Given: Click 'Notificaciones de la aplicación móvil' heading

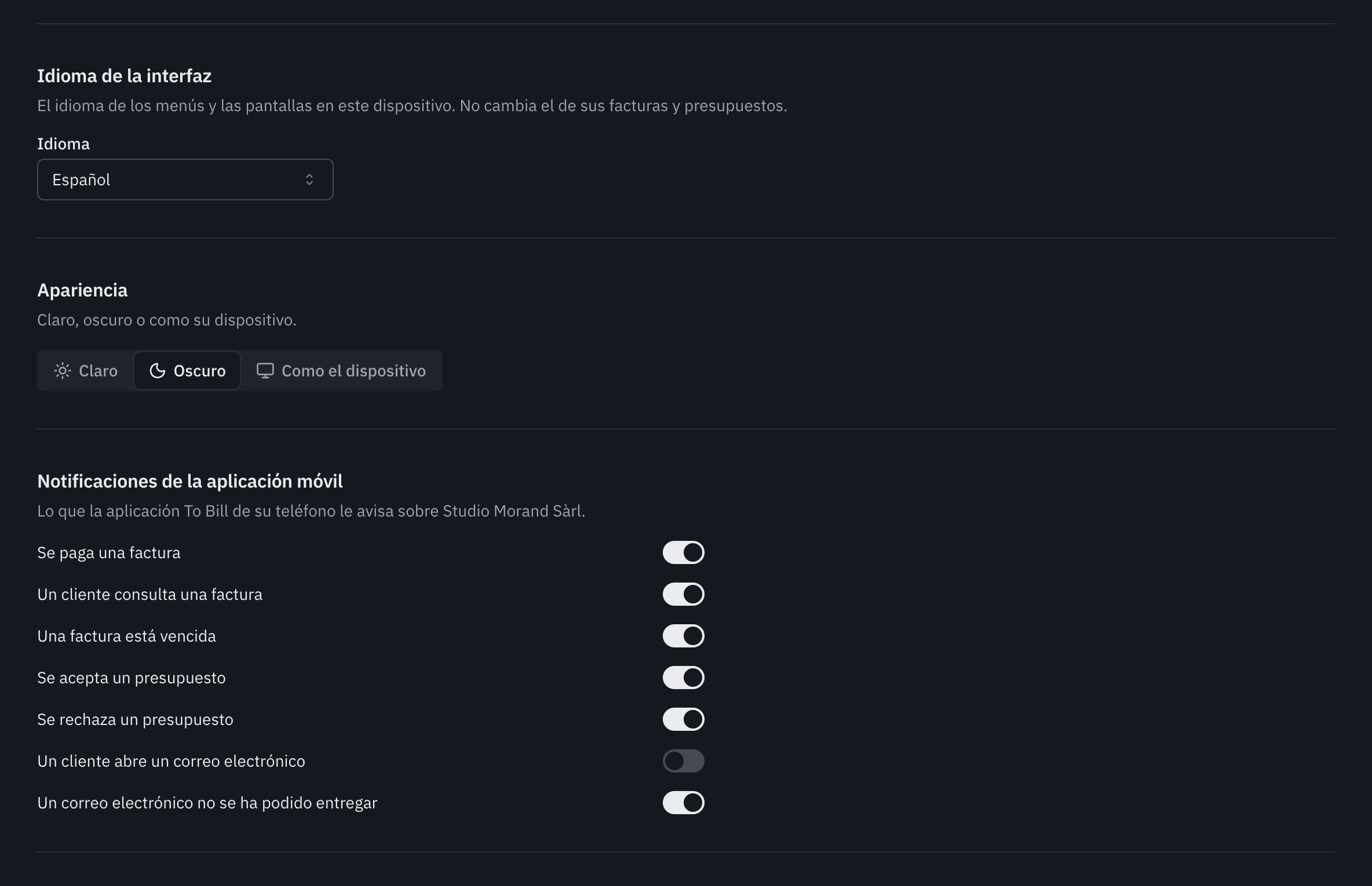Looking at the screenshot, I should [190, 481].
